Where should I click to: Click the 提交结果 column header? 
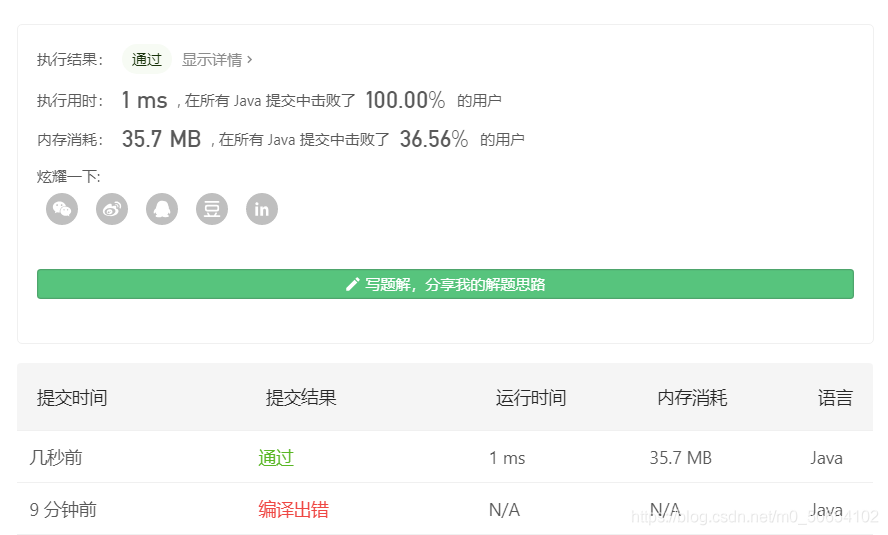pos(301,397)
